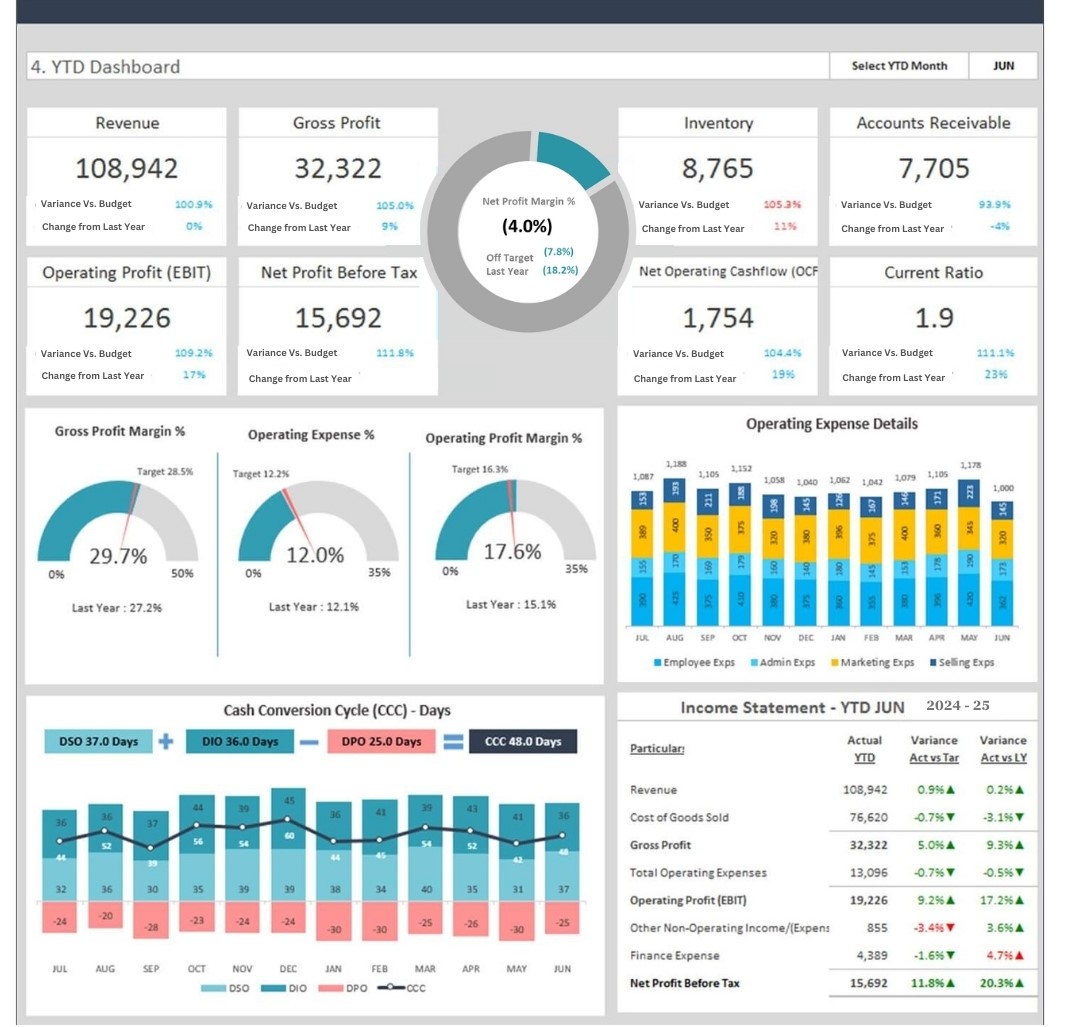Select the Revenue value 108,942 card
This screenshot has height=1027, width=1080.
tap(127, 168)
